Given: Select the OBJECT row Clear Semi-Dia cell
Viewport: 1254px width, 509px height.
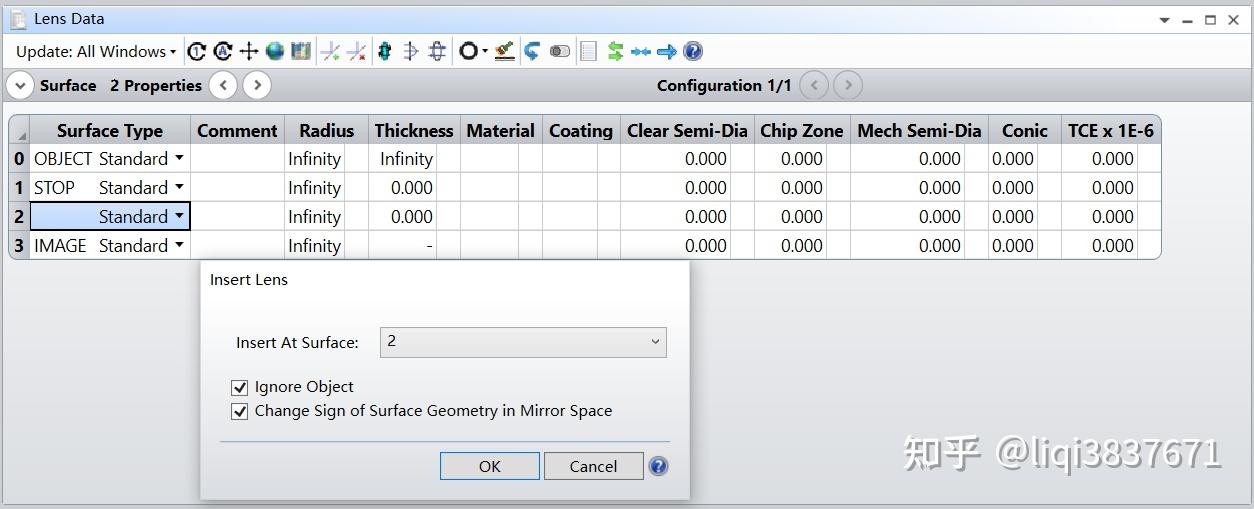Looking at the screenshot, I should [x=677, y=159].
